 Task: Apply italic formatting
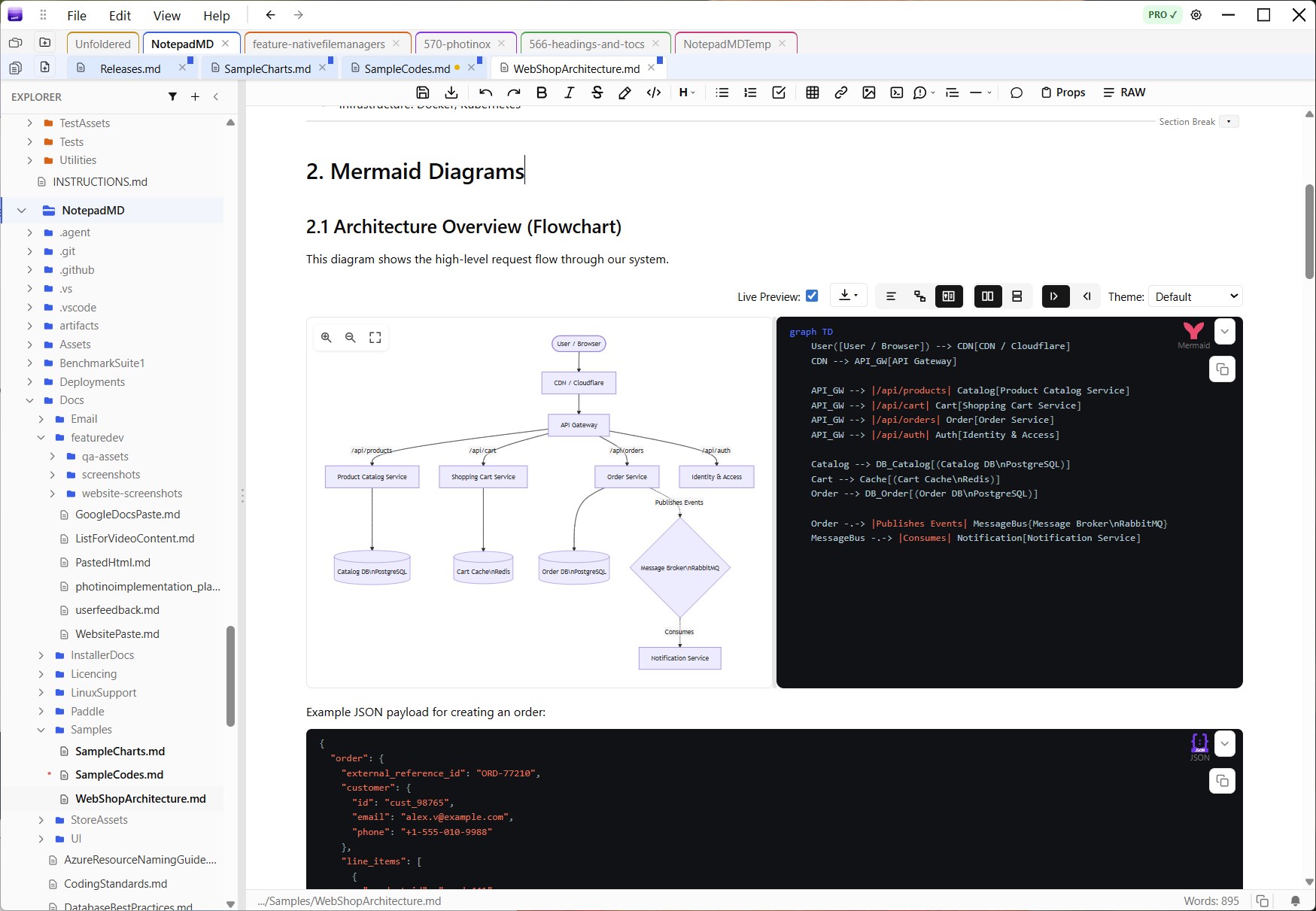pos(569,93)
